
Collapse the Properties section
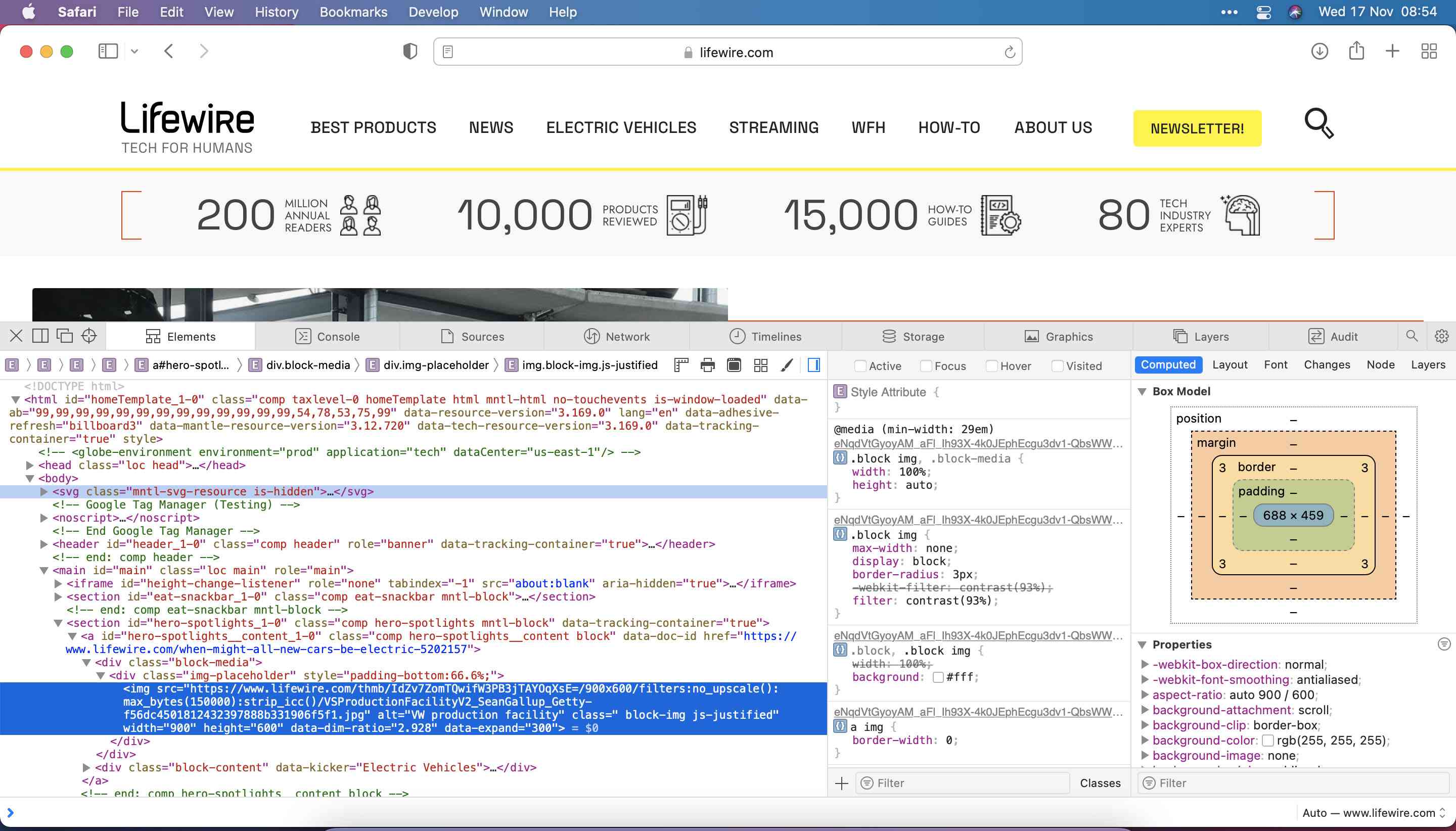point(1142,645)
